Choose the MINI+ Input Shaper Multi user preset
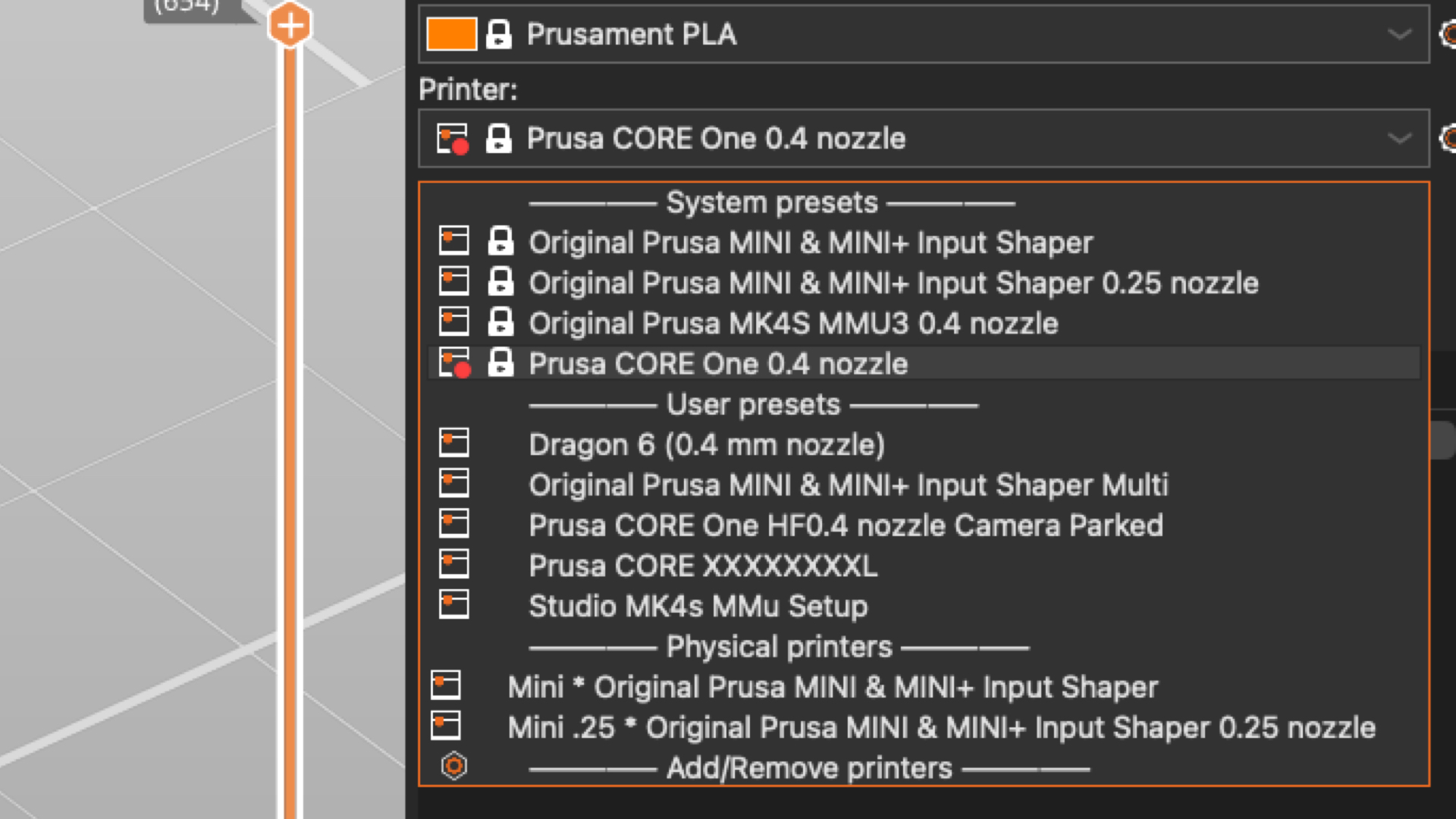The width and height of the screenshot is (1456, 819). click(924, 485)
